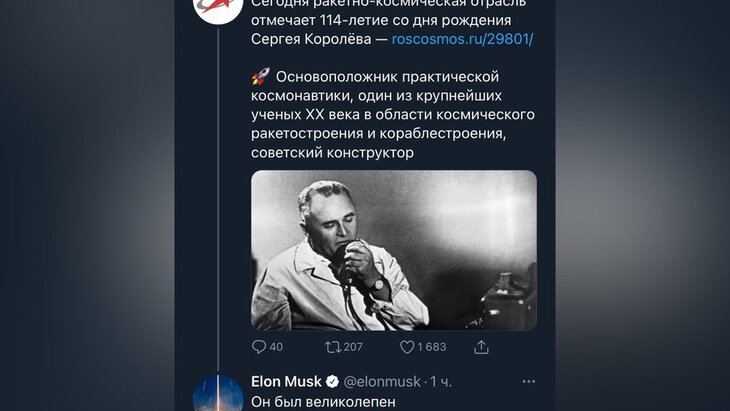
Task: Click the 207 retweets count
Action: point(350,347)
